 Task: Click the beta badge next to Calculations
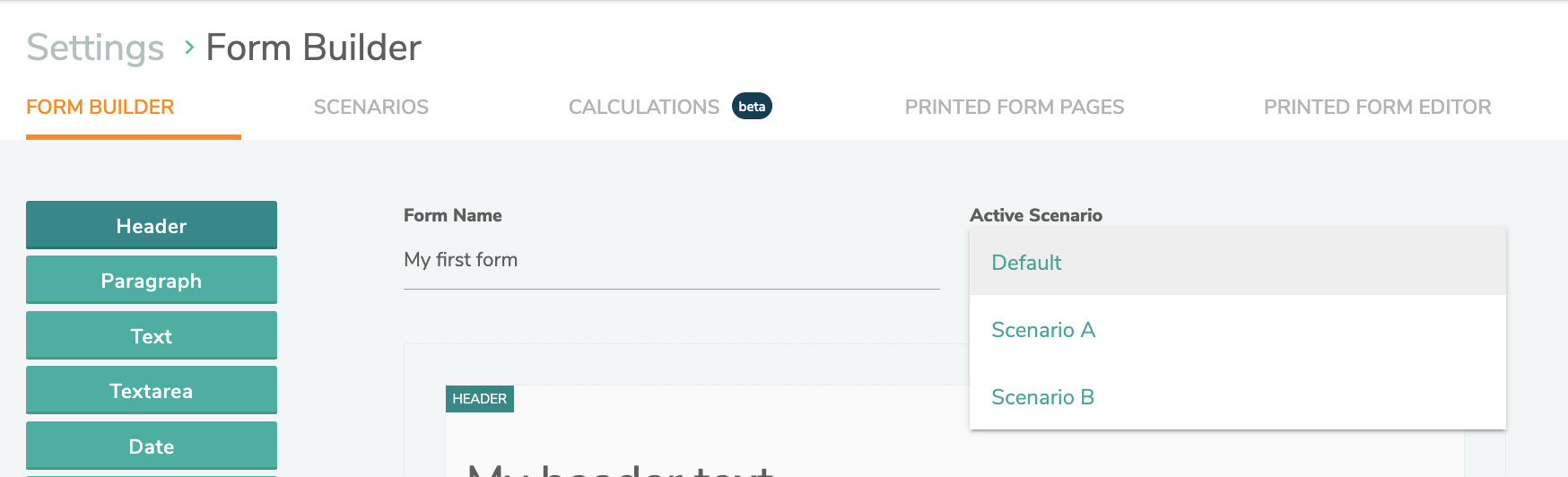[x=752, y=107]
